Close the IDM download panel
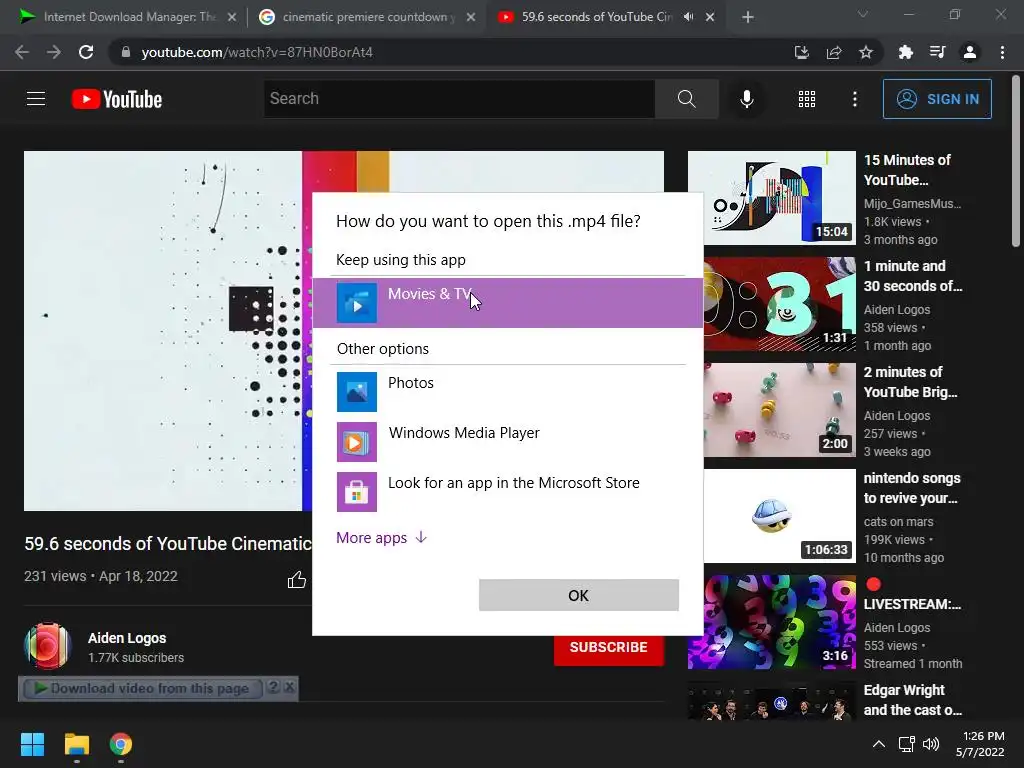 tap(289, 687)
